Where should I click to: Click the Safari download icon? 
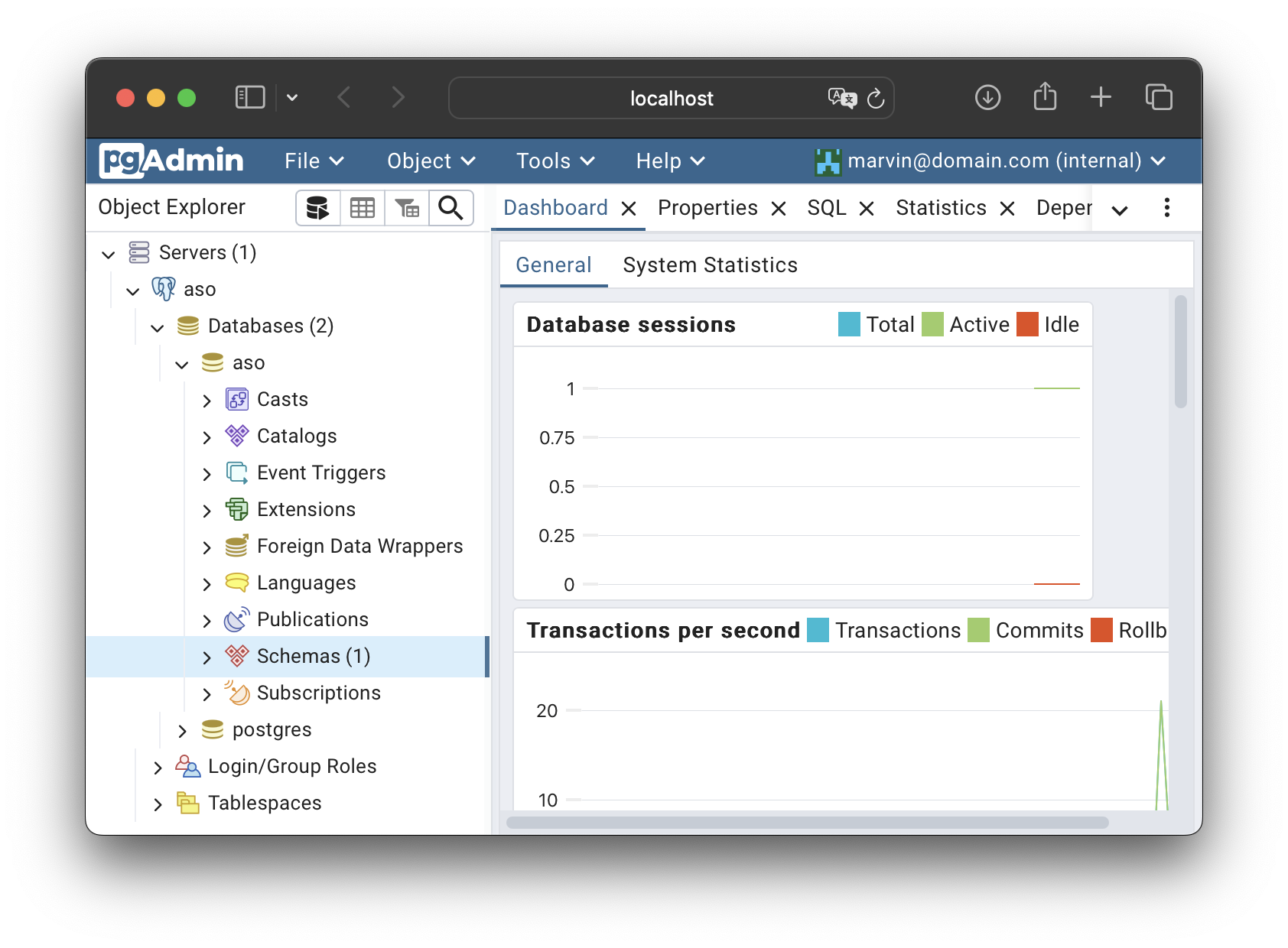click(987, 98)
